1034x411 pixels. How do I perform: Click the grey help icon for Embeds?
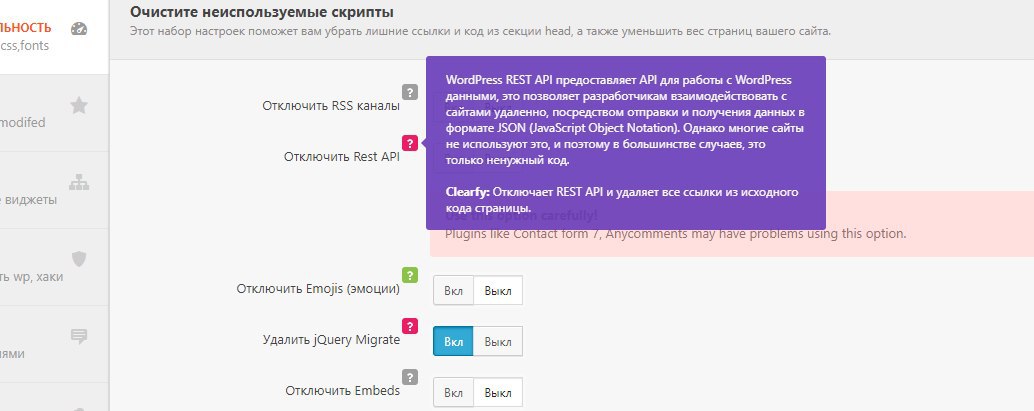click(x=409, y=376)
